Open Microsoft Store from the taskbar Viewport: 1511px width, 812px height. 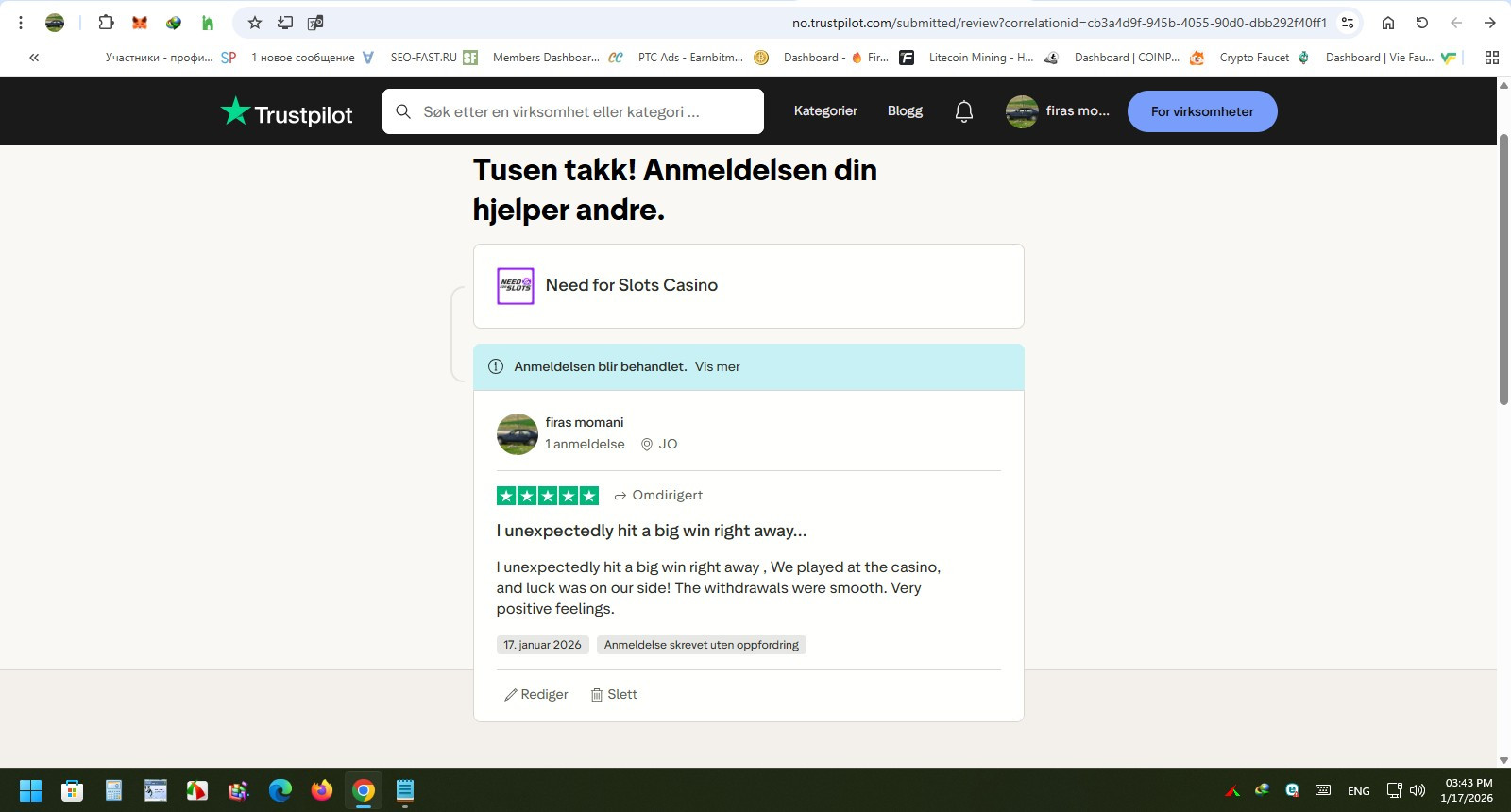click(x=72, y=790)
